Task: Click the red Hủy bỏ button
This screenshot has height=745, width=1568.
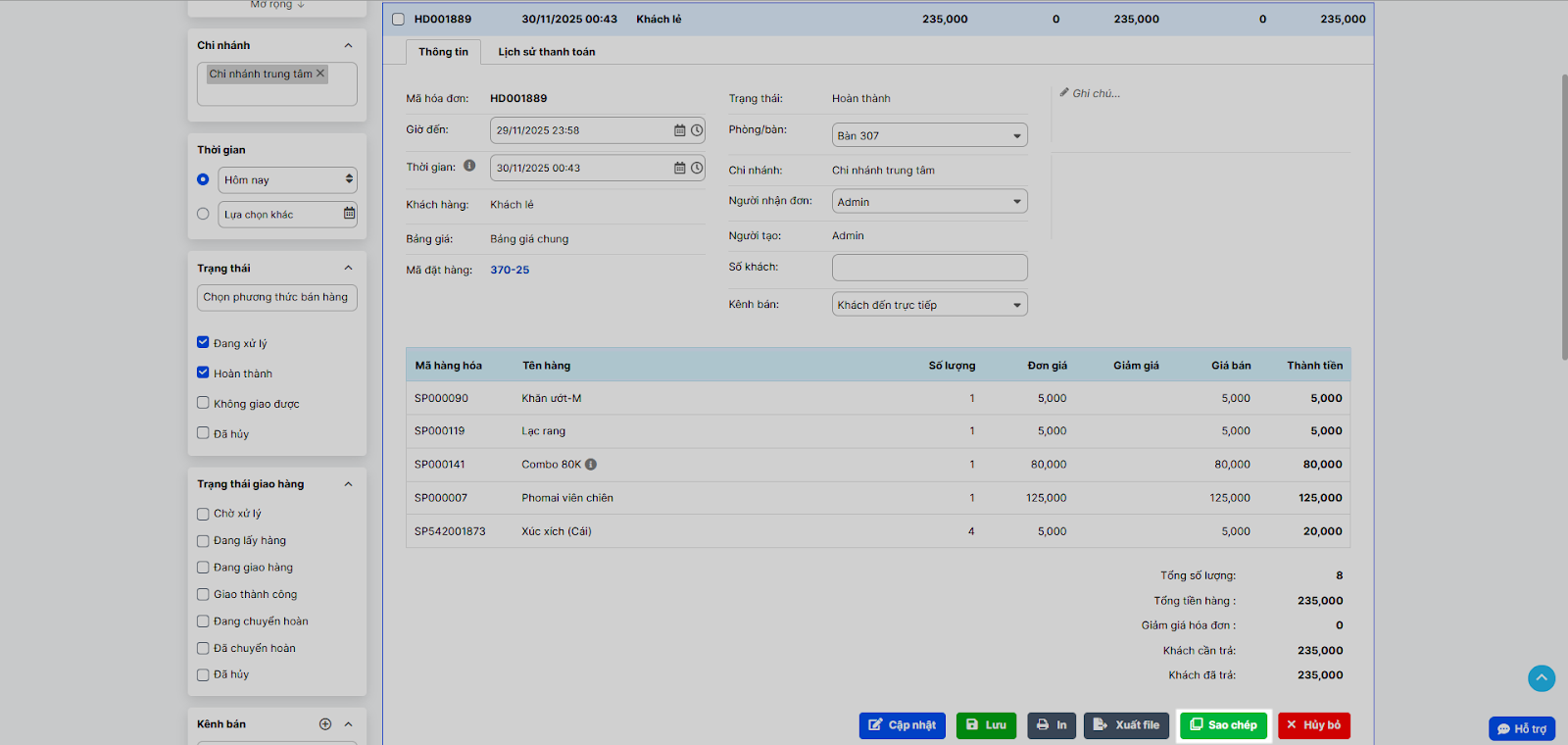Action: (x=1314, y=725)
